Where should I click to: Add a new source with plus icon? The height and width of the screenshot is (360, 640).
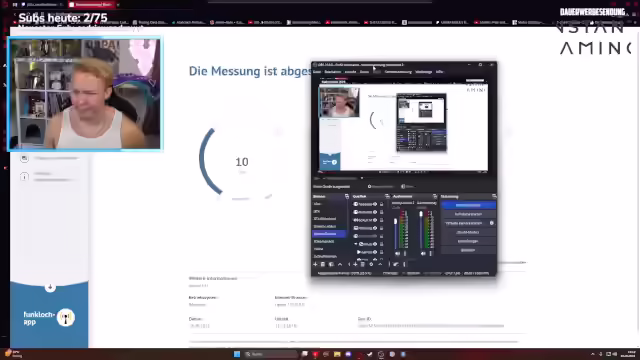[355, 264]
